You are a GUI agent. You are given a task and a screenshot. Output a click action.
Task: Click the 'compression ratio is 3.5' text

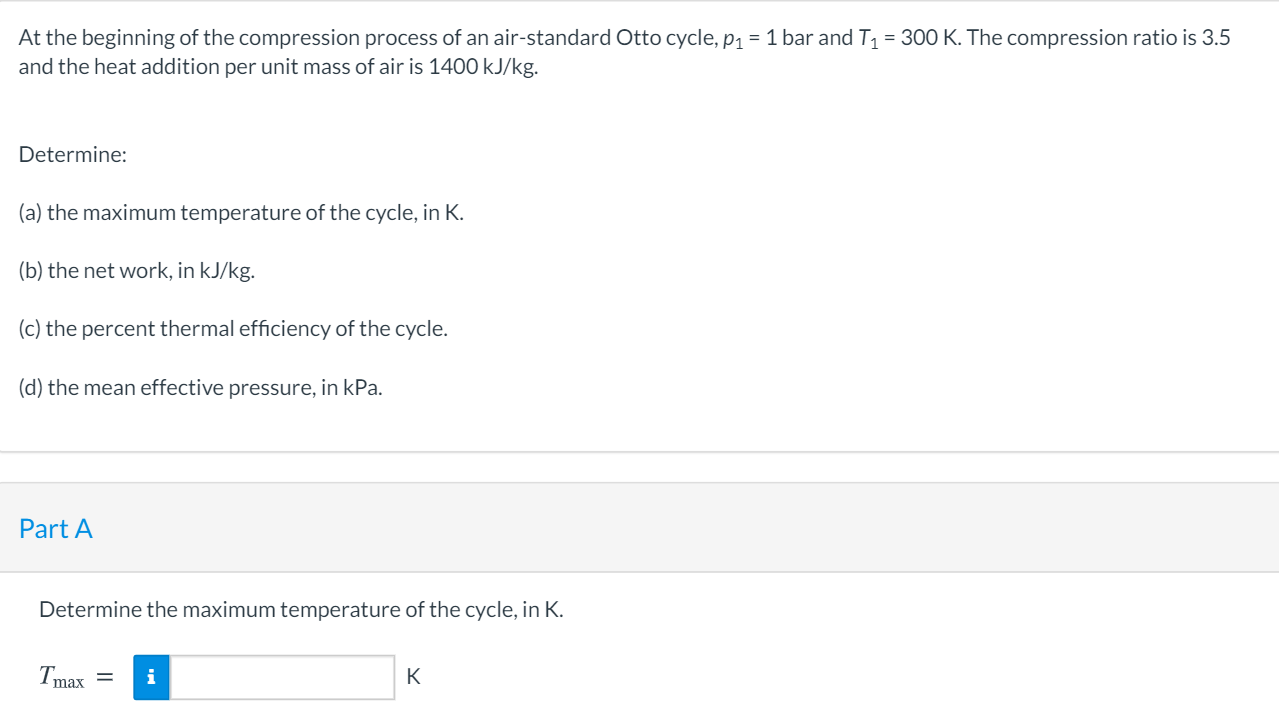click(x=1119, y=39)
